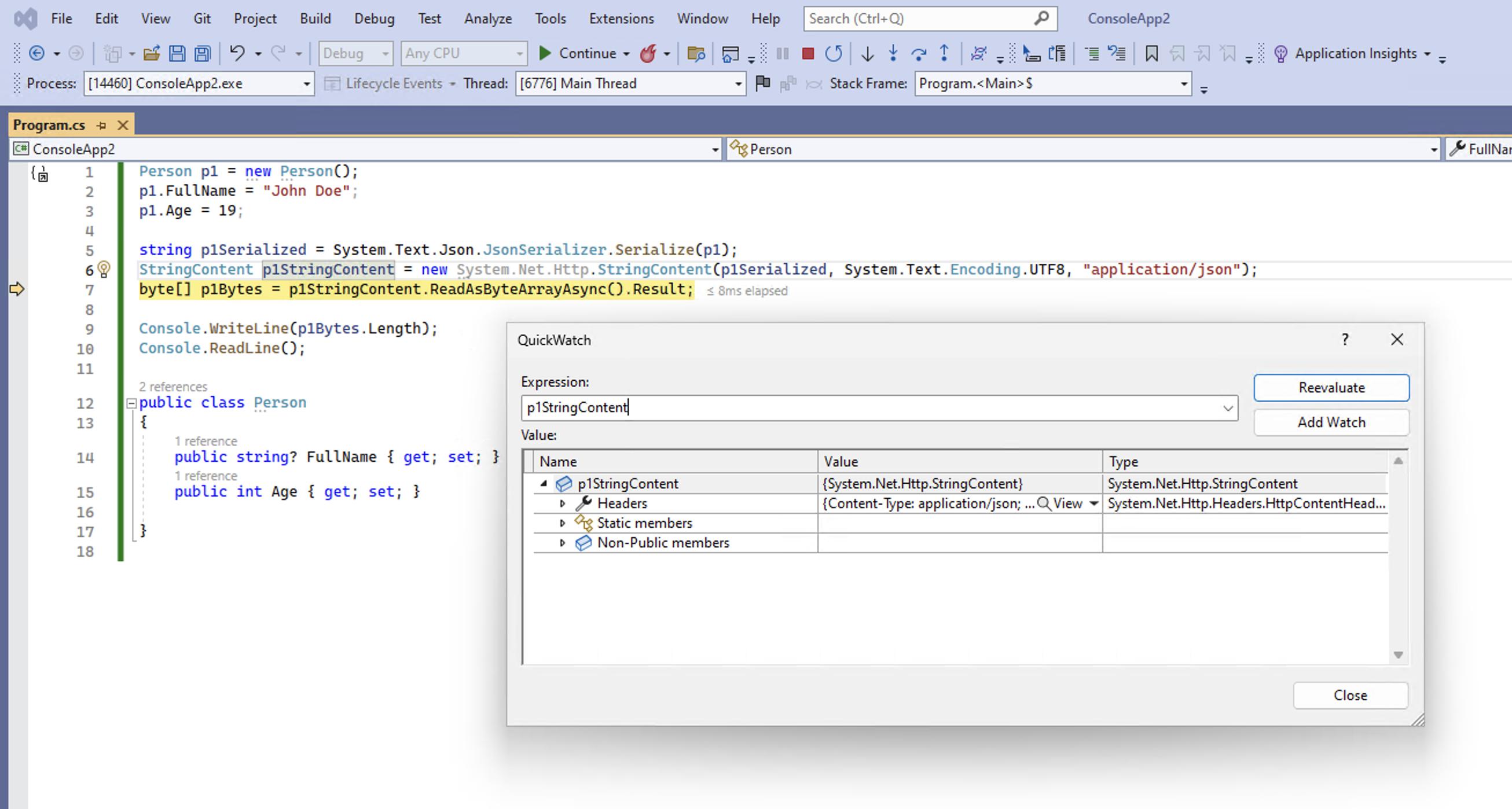This screenshot has width=1512, height=809.
Task: Click the Stop Debugging icon
Action: click(x=807, y=54)
